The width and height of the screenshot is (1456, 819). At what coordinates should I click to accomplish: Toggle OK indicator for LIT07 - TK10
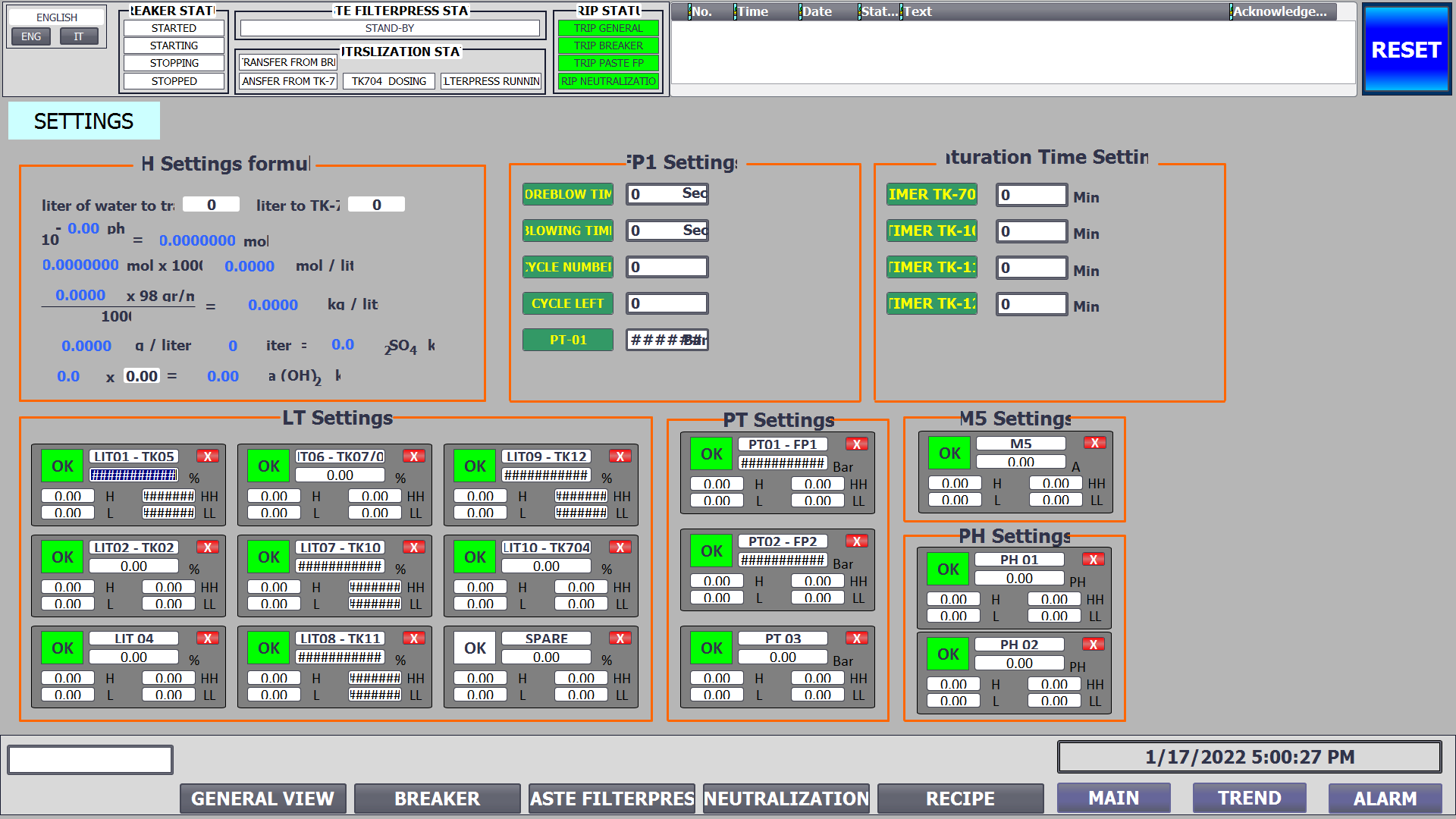268,557
